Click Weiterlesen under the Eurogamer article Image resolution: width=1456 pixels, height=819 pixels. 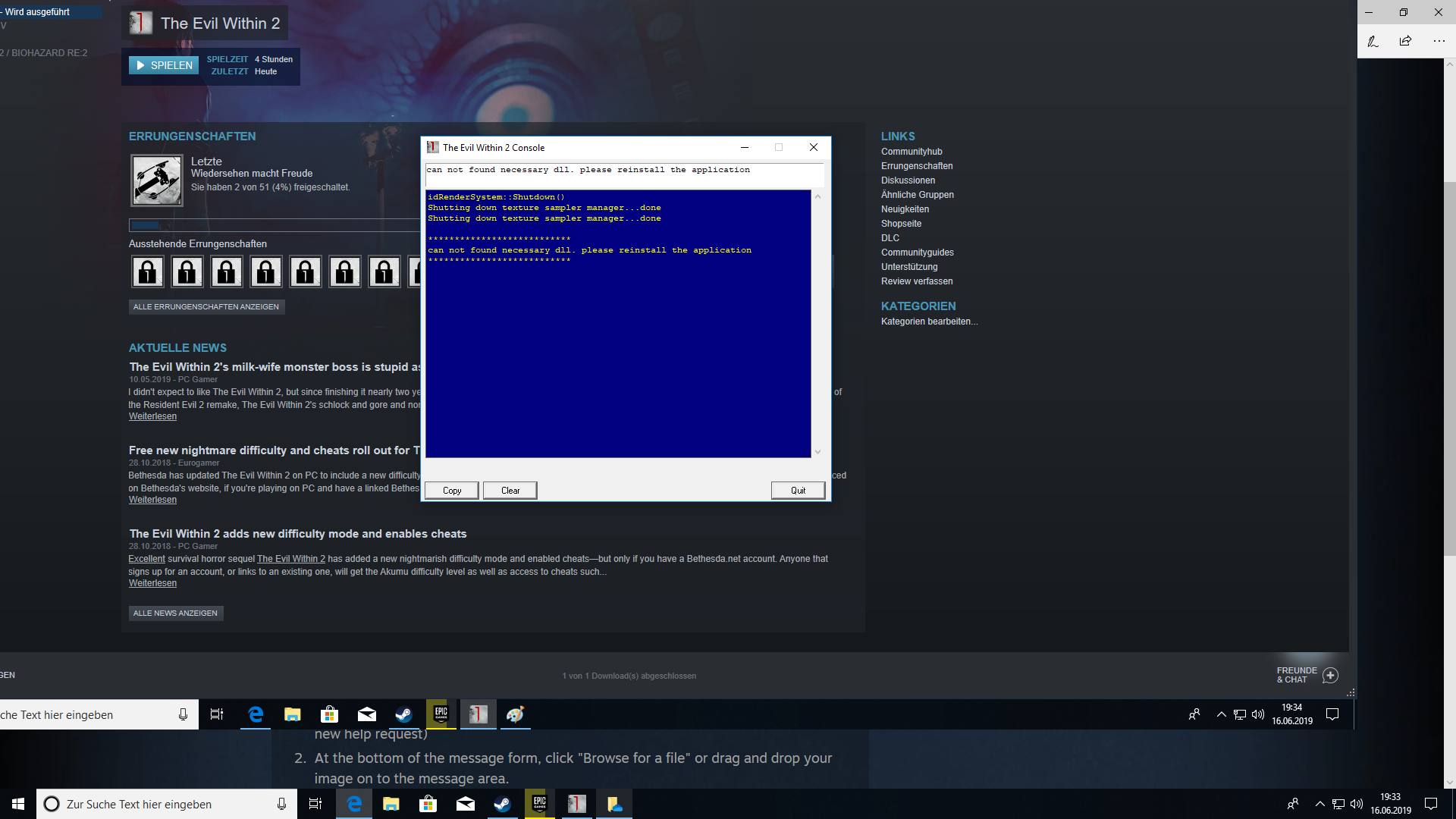click(152, 500)
